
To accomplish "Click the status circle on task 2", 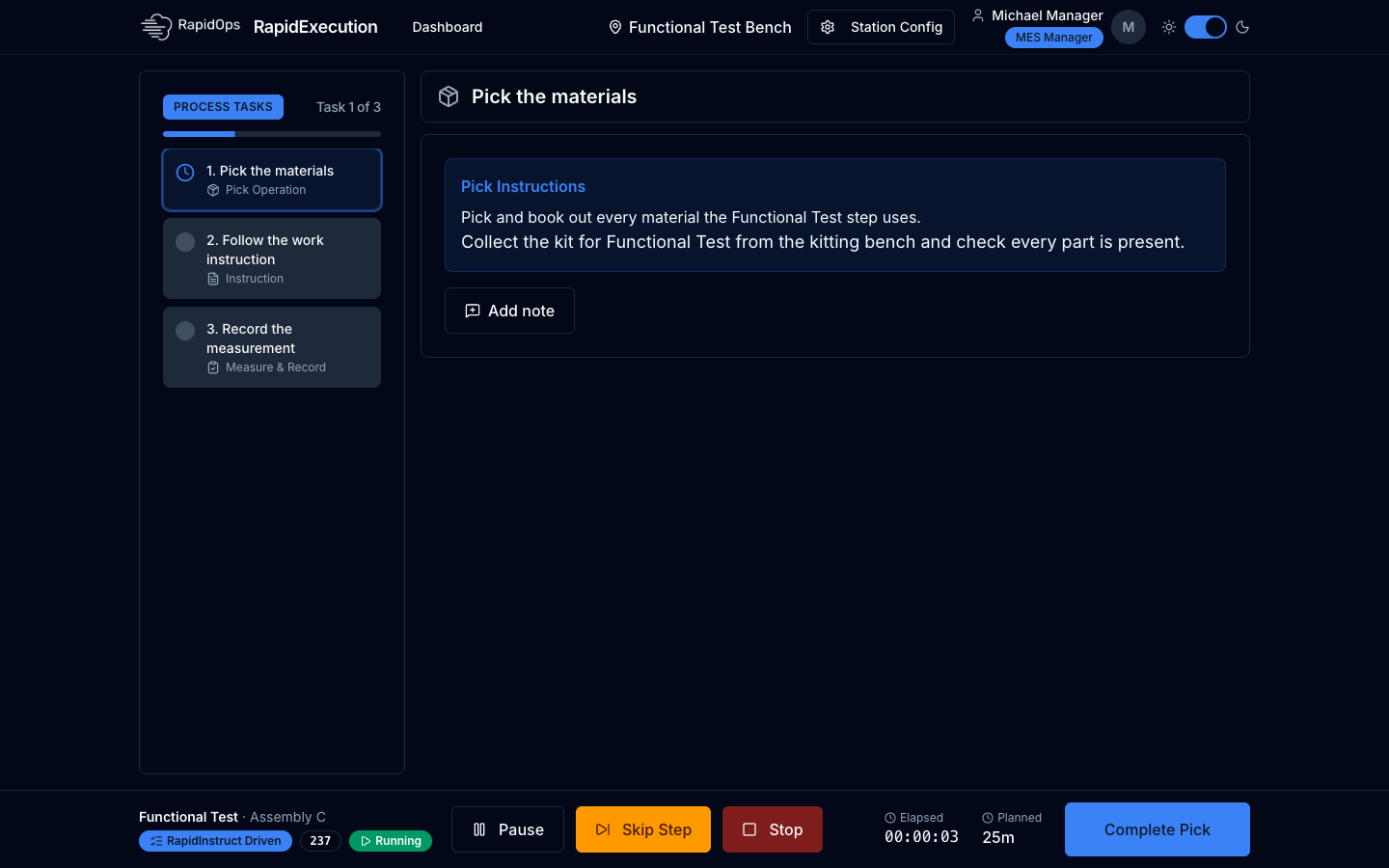I will [x=185, y=242].
